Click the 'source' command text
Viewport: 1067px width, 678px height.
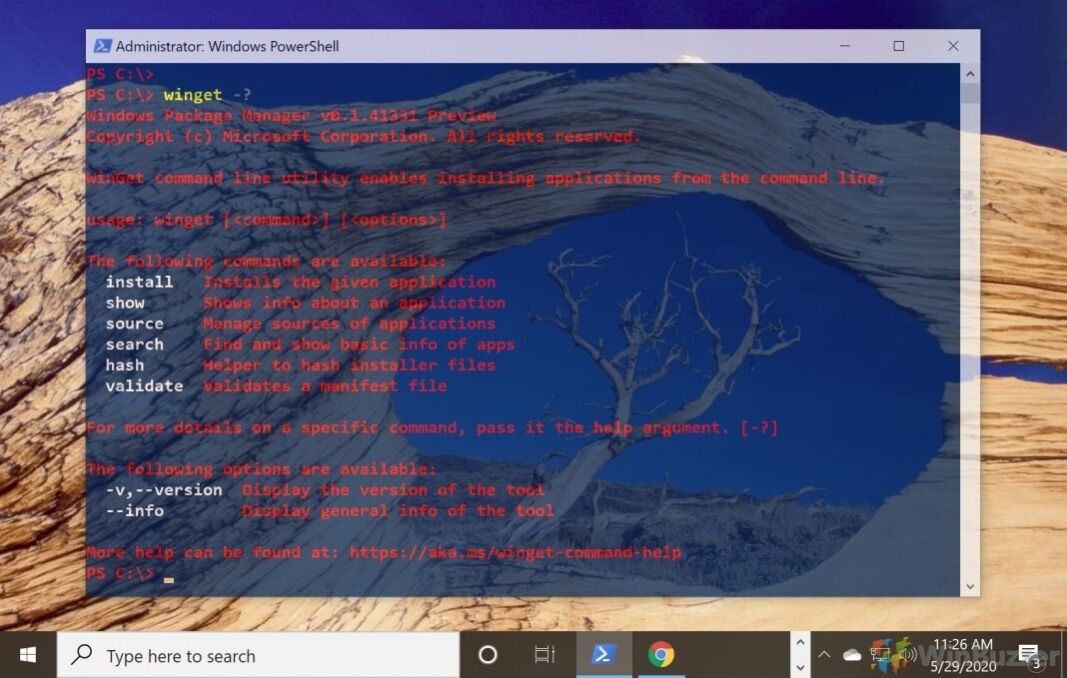[134, 323]
